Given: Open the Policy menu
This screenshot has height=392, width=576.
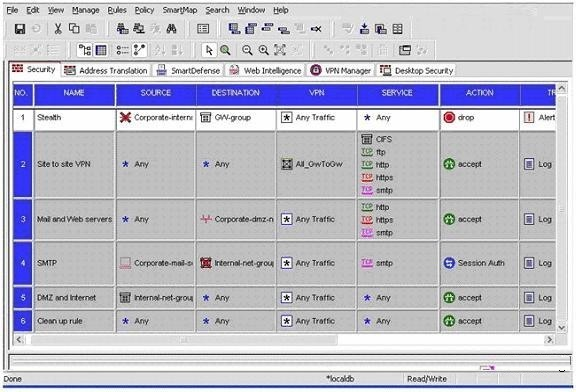Looking at the screenshot, I should (x=144, y=10).
